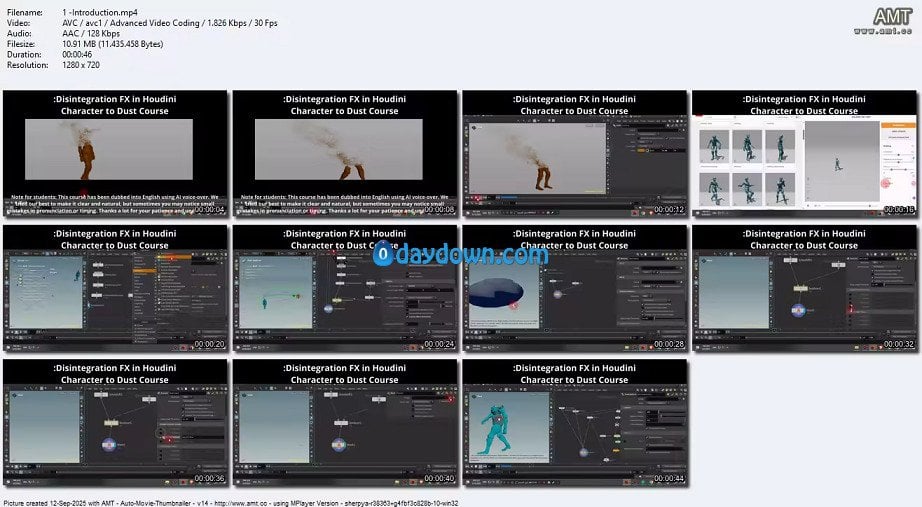This screenshot has height=507, width=922.
Task: Click the "Audio:" label
Action: pyautogui.click(x=19, y=34)
